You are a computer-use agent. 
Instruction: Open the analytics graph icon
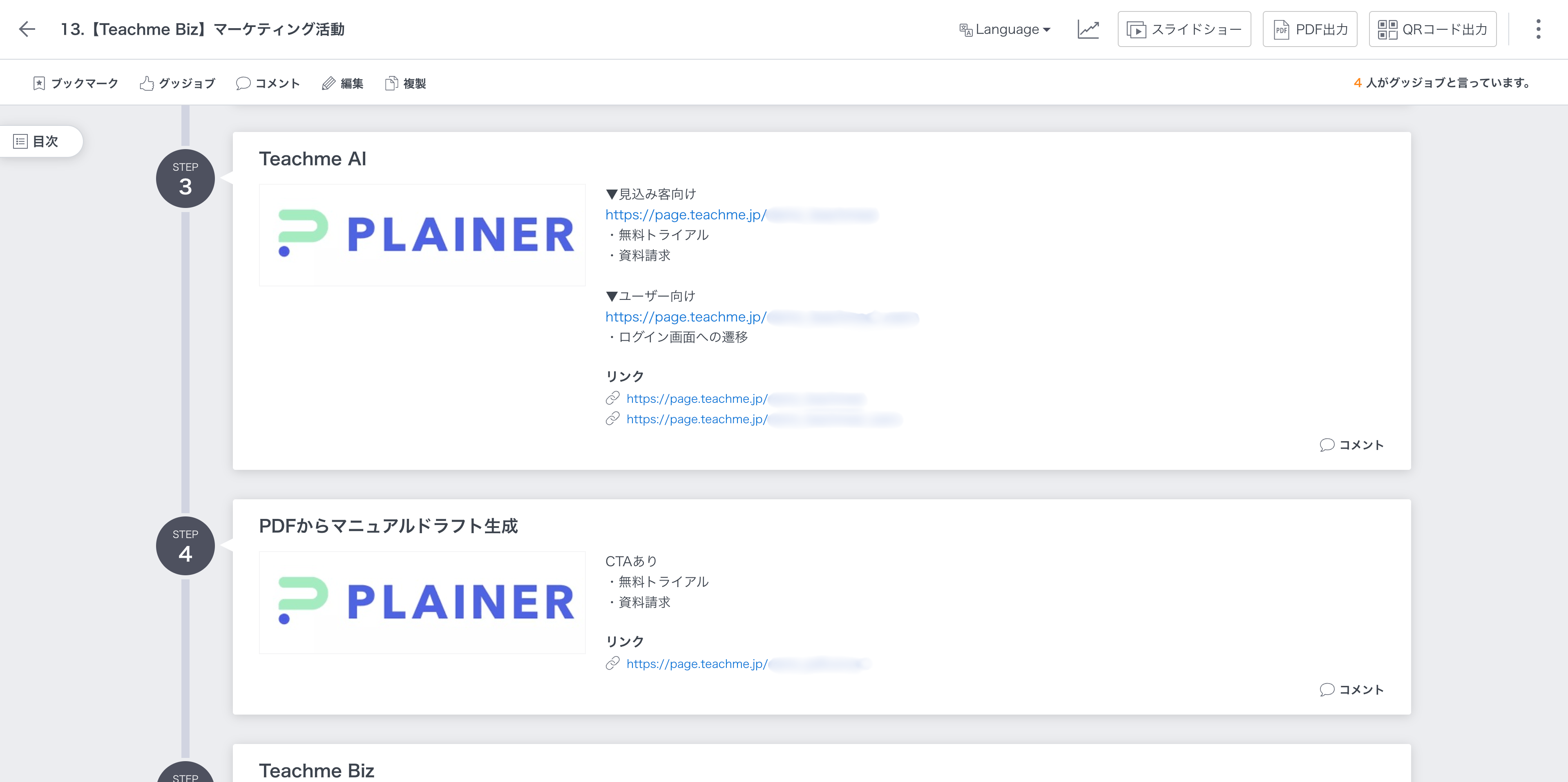coord(1088,29)
